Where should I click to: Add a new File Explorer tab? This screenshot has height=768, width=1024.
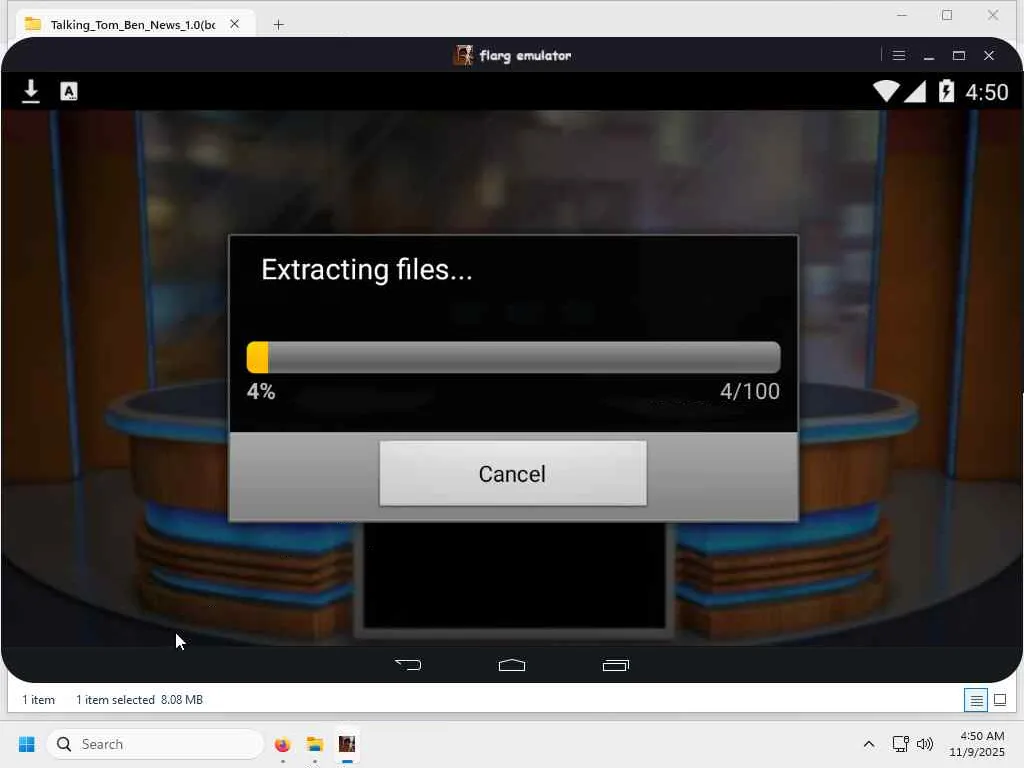pyautogui.click(x=278, y=25)
